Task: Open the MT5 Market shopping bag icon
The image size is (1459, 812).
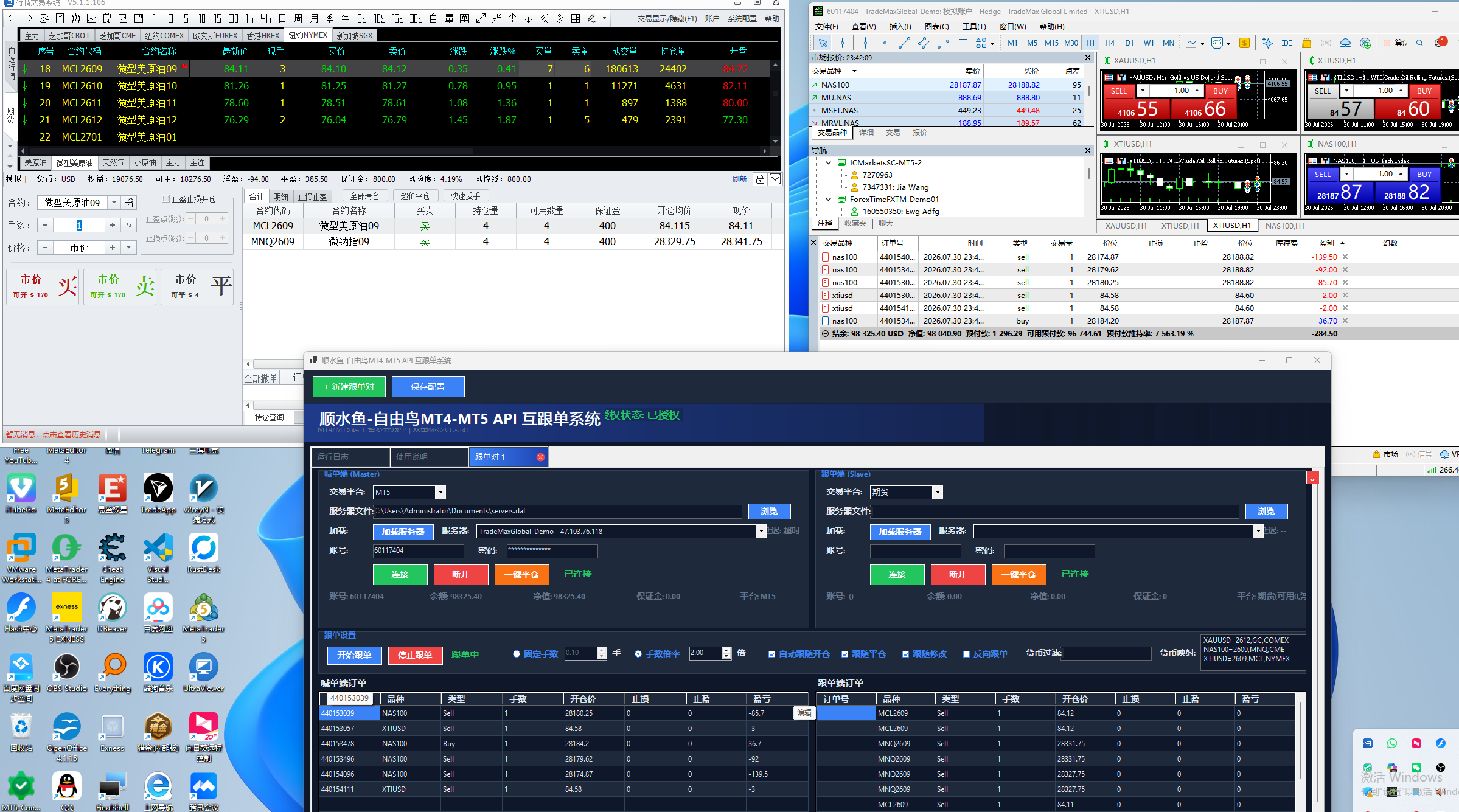Action: (1306, 43)
